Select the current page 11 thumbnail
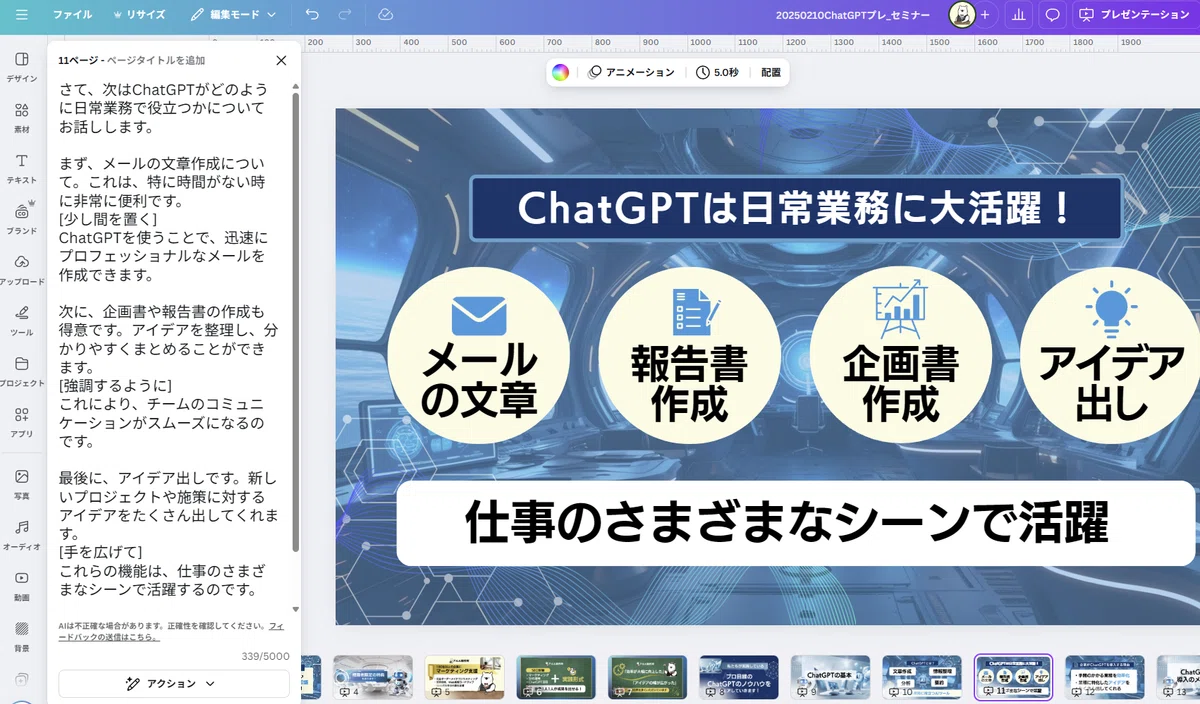This screenshot has width=1200, height=704. (1013, 677)
